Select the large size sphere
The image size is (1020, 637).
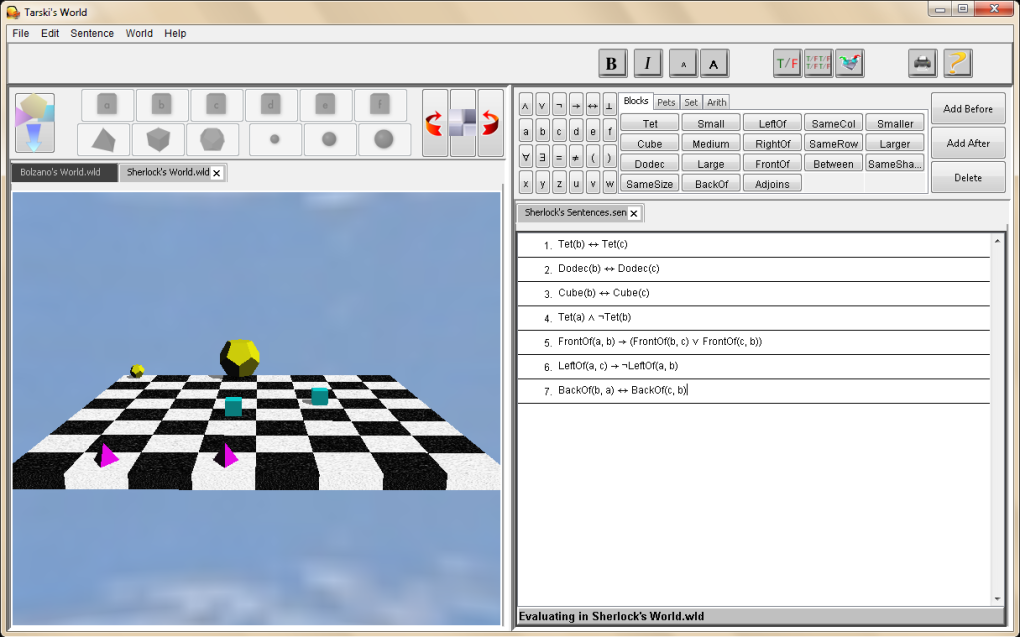384,139
